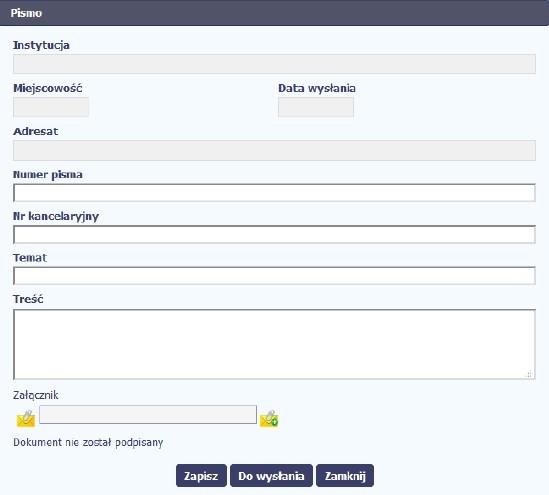Click the Numer pisma label

(48, 175)
